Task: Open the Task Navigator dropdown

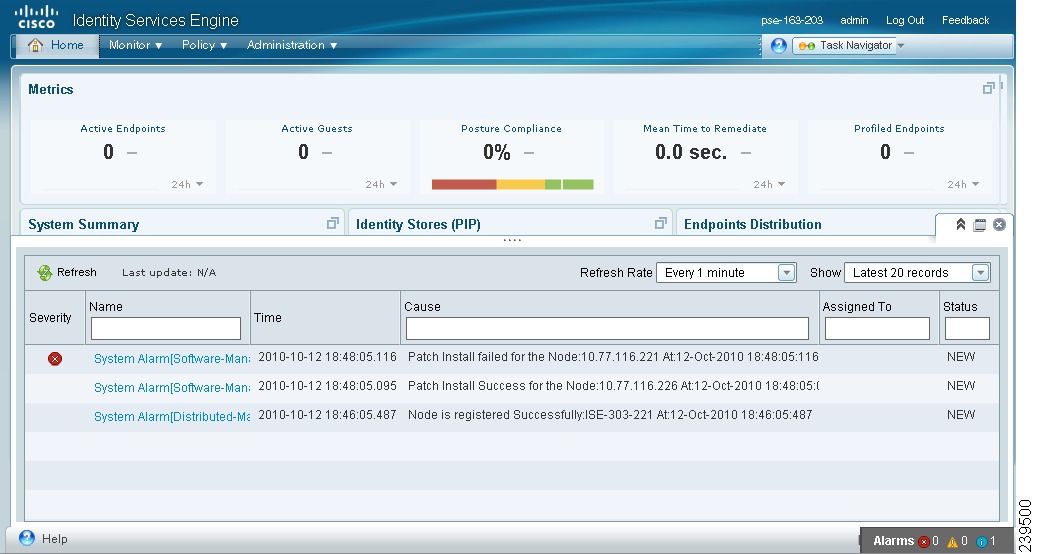Action: [x=901, y=45]
